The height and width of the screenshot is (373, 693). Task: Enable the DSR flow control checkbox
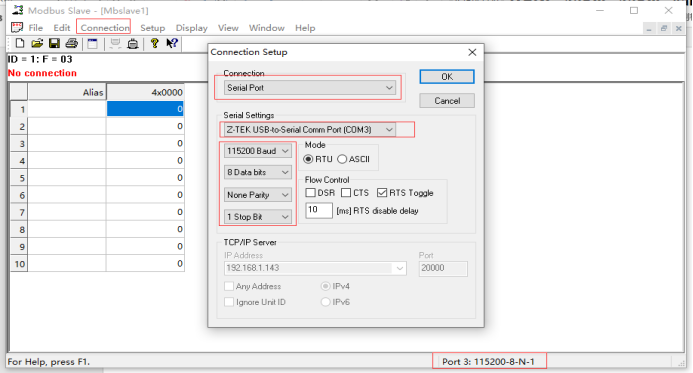pos(311,193)
